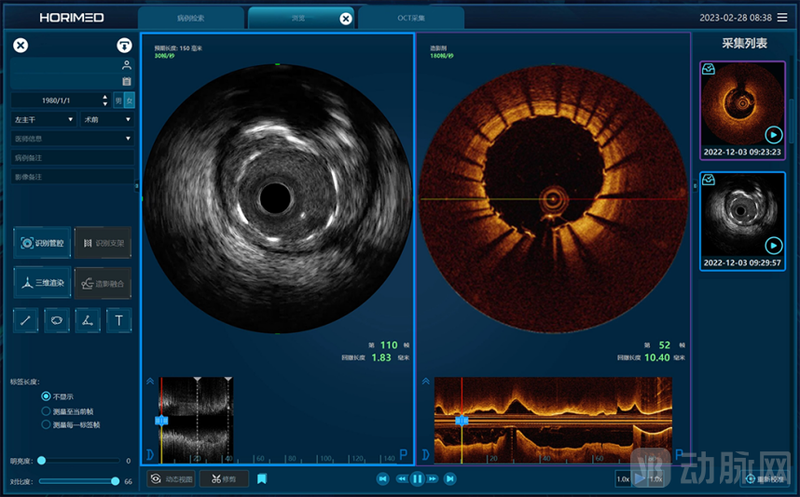Select the 不显示 radio option
The height and width of the screenshot is (497, 800).
point(46,396)
